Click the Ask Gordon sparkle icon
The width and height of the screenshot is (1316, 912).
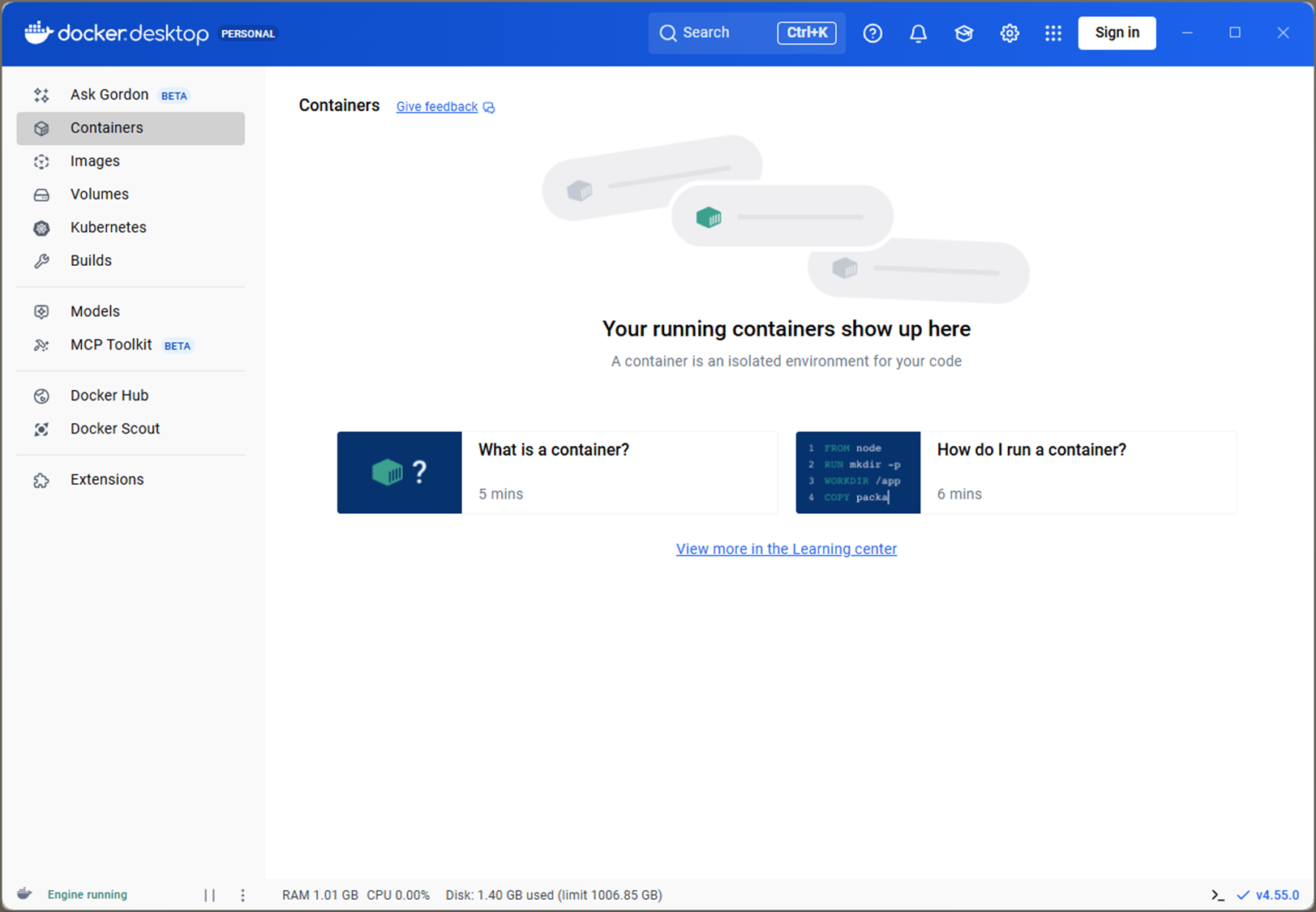tap(41, 95)
